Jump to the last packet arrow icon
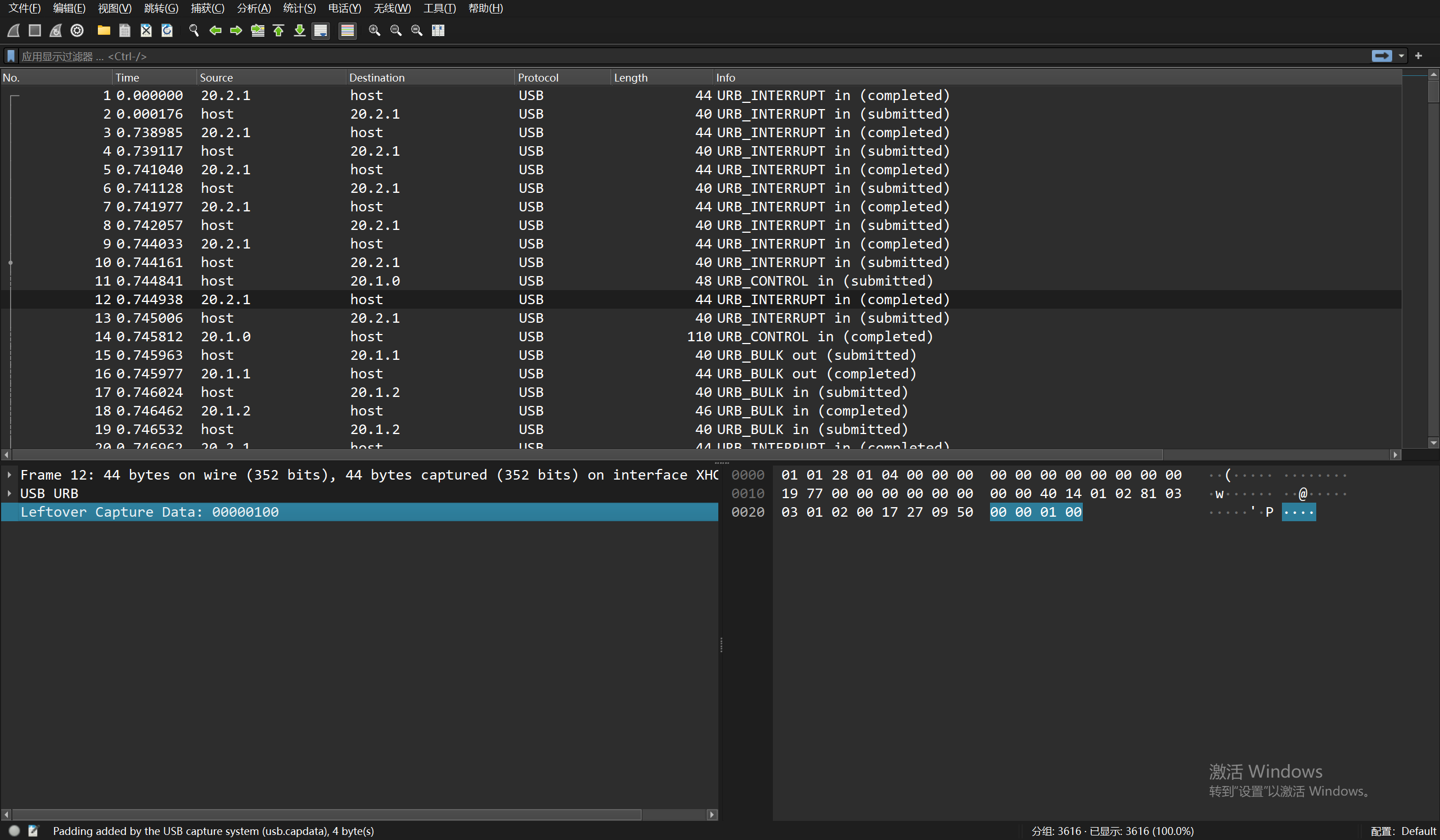Image resolution: width=1440 pixels, height=840 pixels. click(x=299, y=30)
